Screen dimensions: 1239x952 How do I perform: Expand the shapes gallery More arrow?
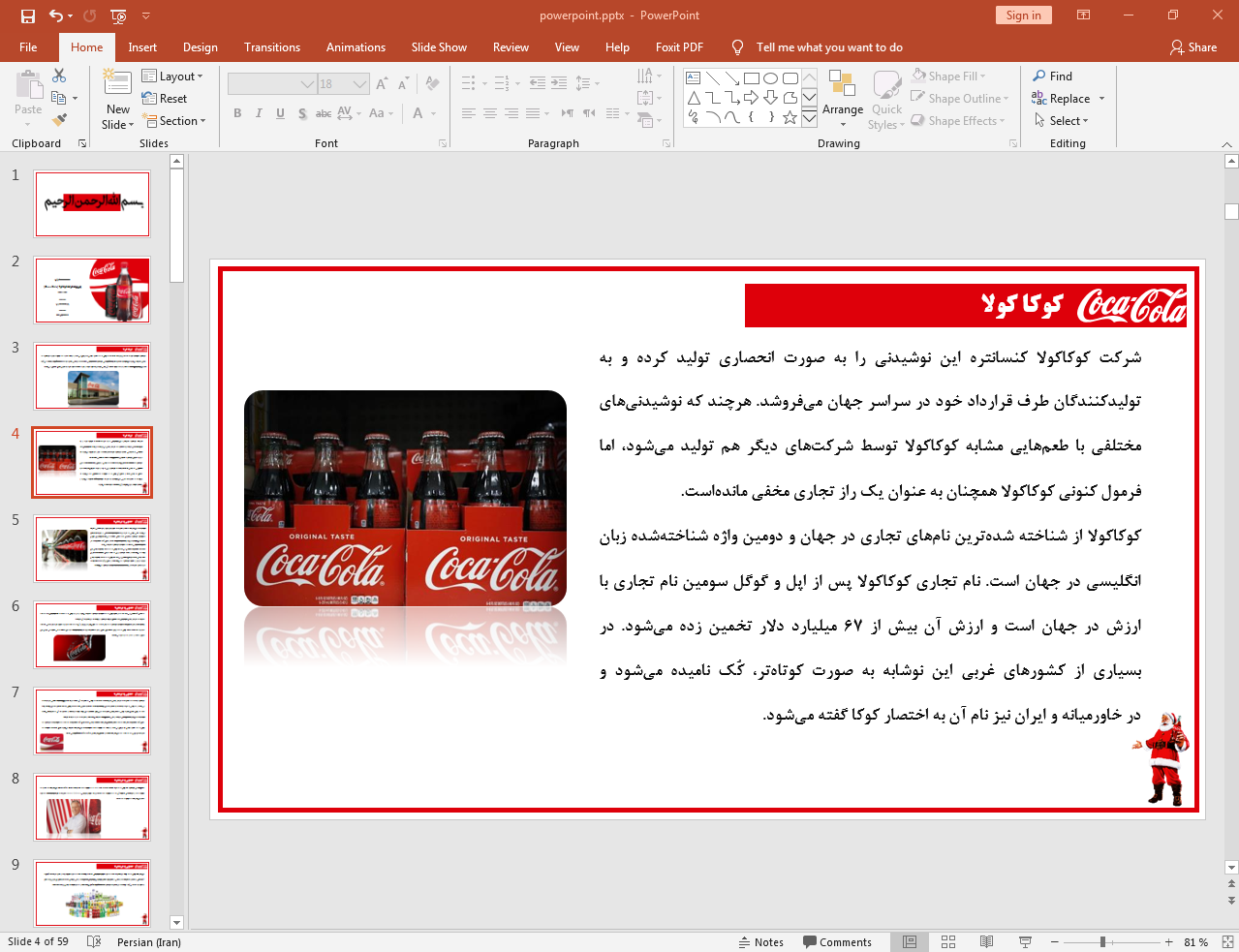[810, 118]
